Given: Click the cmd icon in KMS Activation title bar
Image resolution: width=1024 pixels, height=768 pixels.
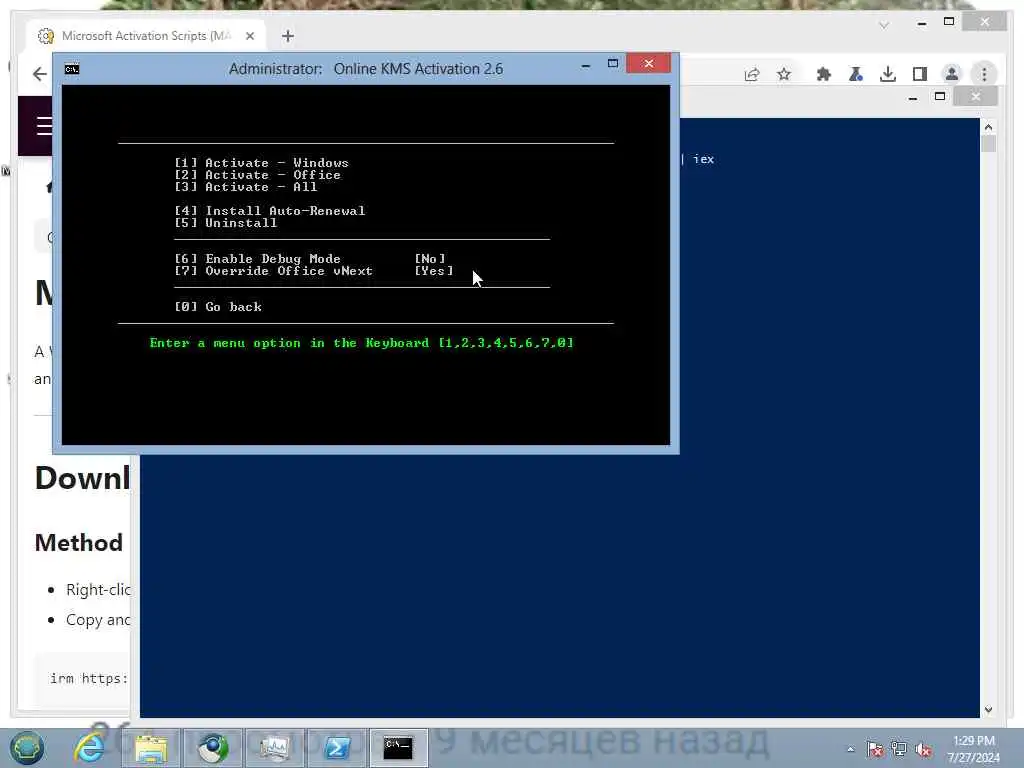Looking at the screenshot, I should [72, 69].
